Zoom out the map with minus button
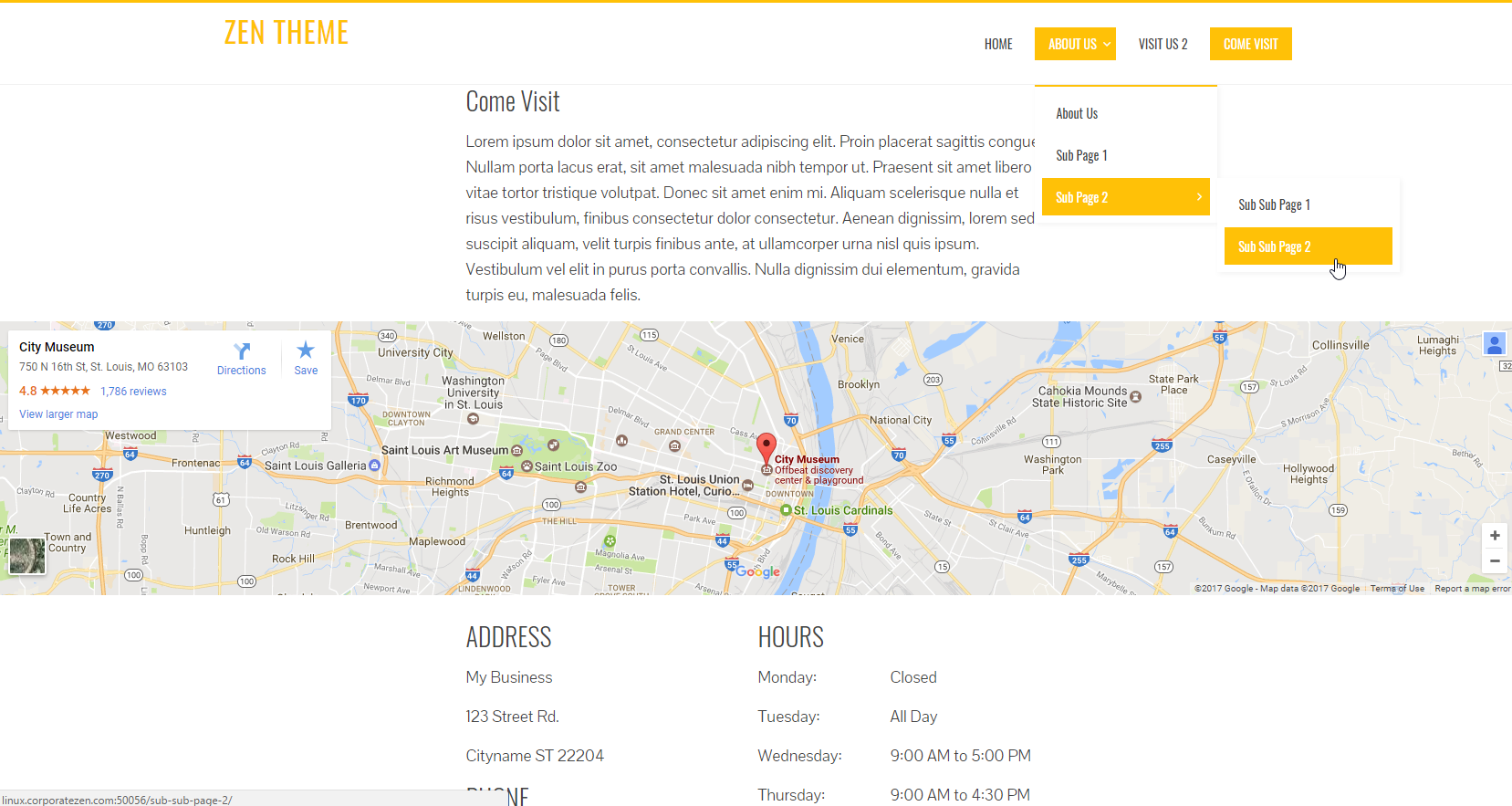This screenshot has width=1512, height=806. click(x=1495, y=560)
